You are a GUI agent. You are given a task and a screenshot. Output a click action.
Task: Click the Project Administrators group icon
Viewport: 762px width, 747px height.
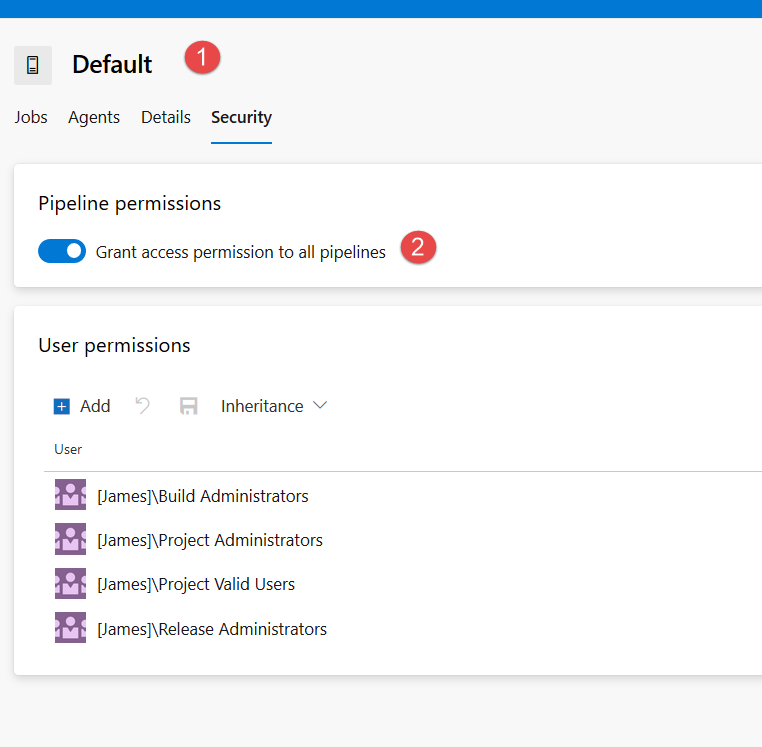point(70,540)
